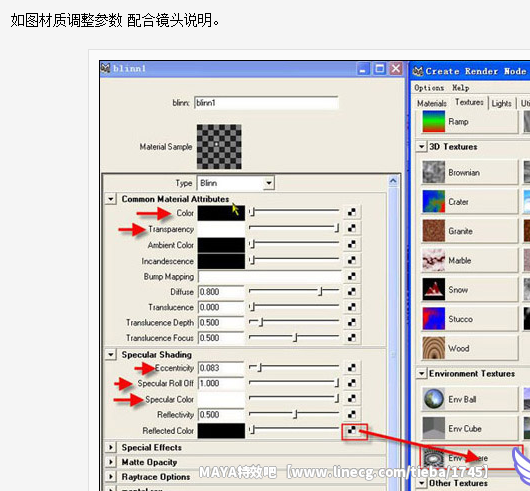530x491 pixels.
Task: Select the Brownian 3D texture icon
Action: coord(434,172)
